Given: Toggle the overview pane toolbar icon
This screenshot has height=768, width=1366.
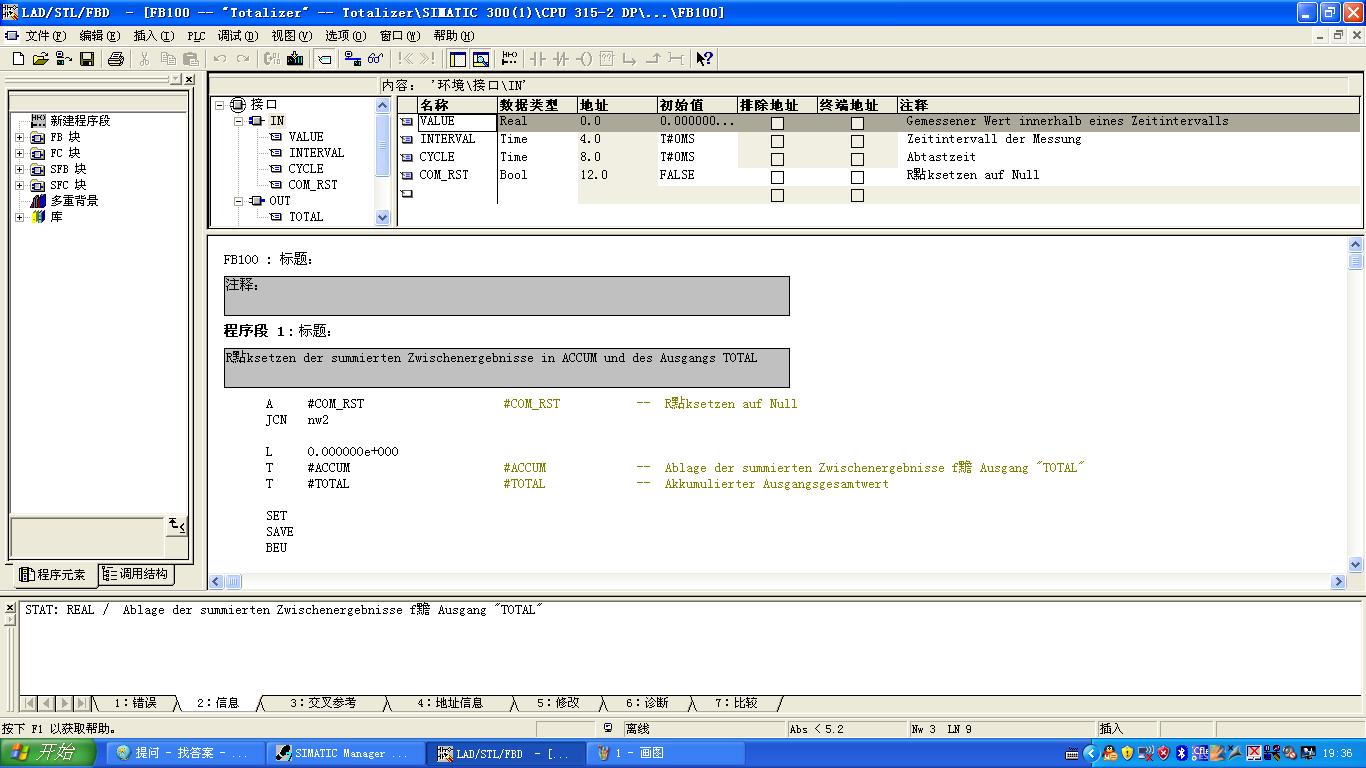Looking at the screenshot, I should tap(458, 59).
